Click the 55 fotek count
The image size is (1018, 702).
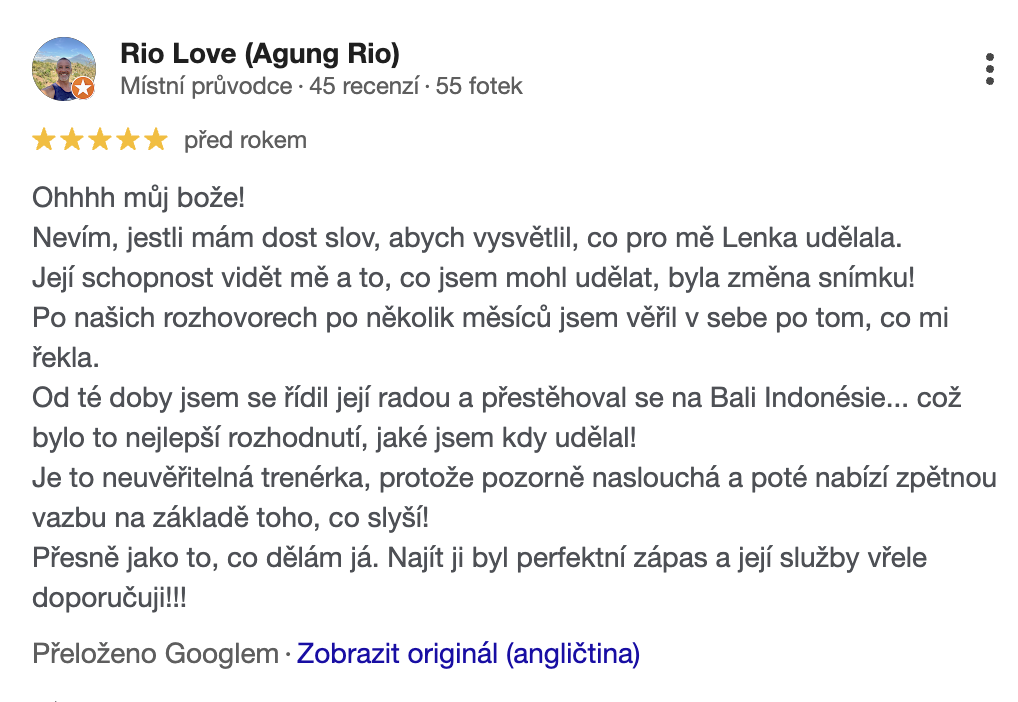click(479, 86)
